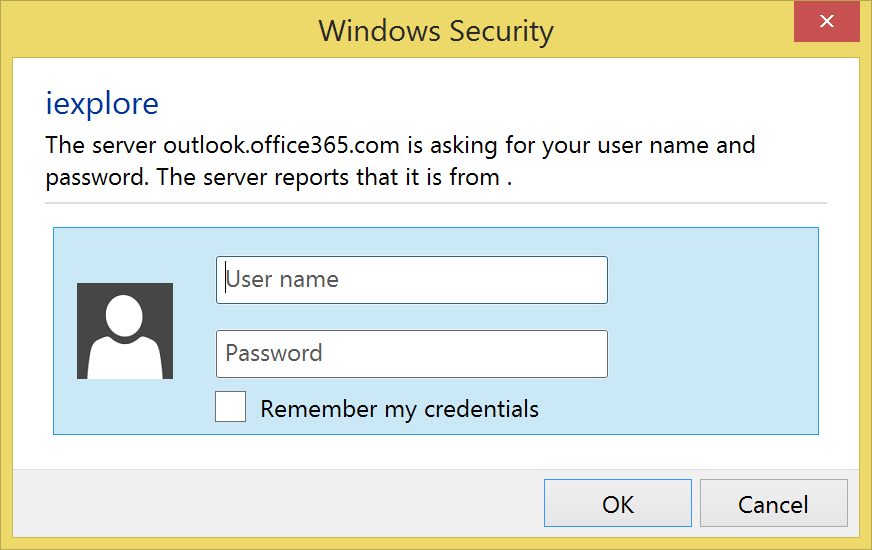Click empty space right of the Password field
The width and height of the screenshot is (872, 550).
(x=710, y=354)
